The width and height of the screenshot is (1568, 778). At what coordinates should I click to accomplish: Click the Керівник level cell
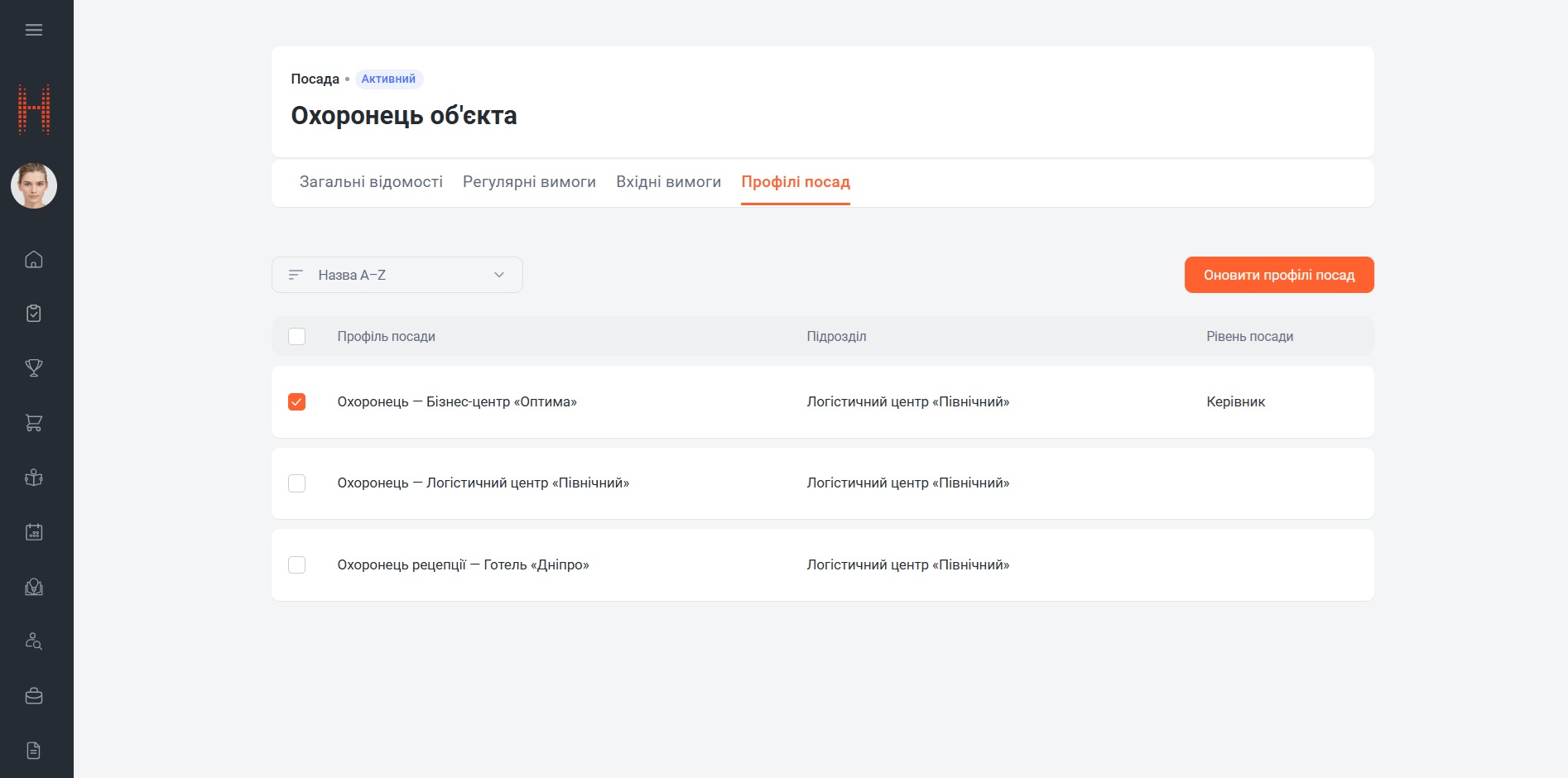tap(1235, 401)
